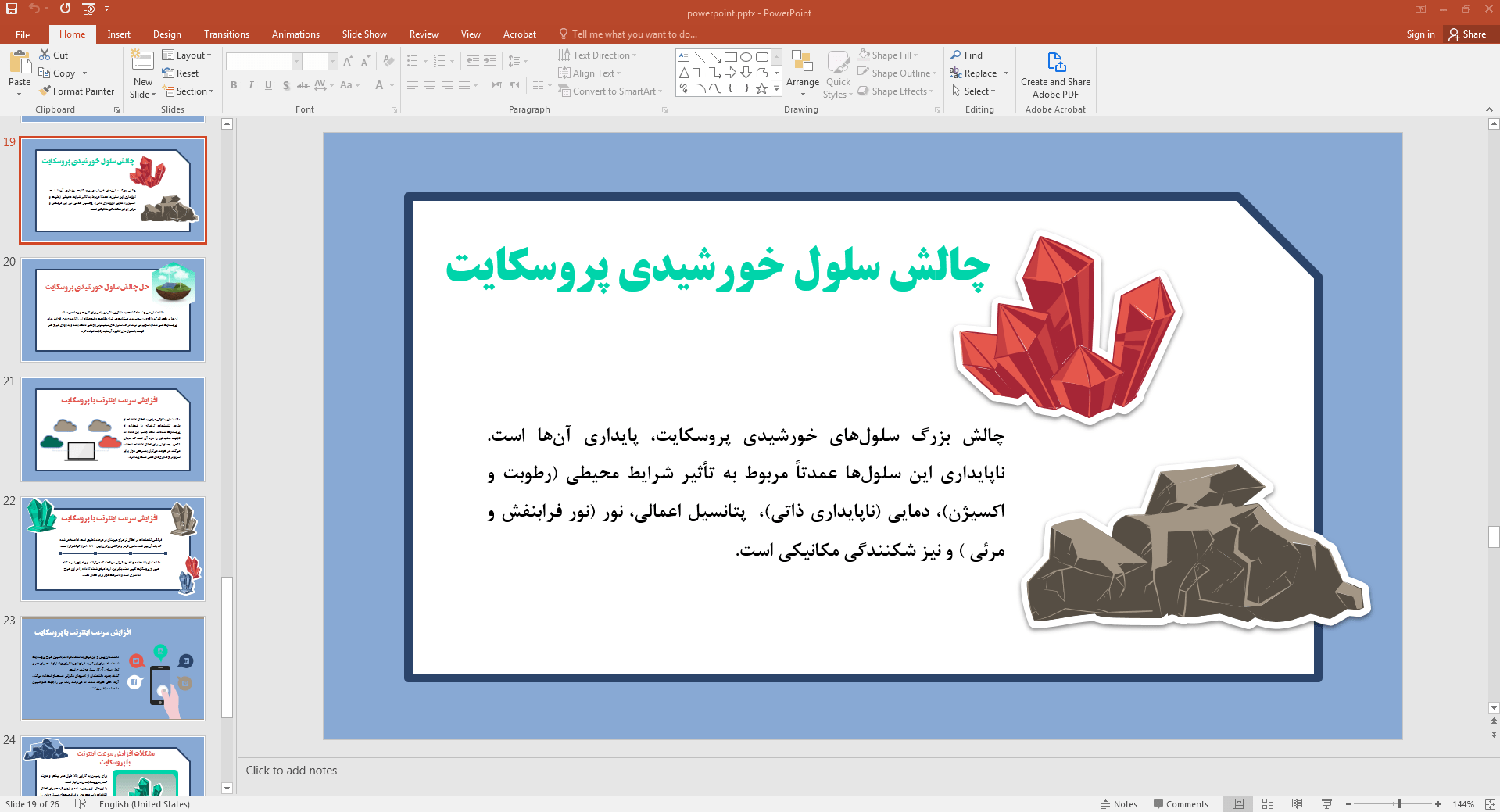Toggle center text alignment

pyautogui.click(x=430, y=85)
